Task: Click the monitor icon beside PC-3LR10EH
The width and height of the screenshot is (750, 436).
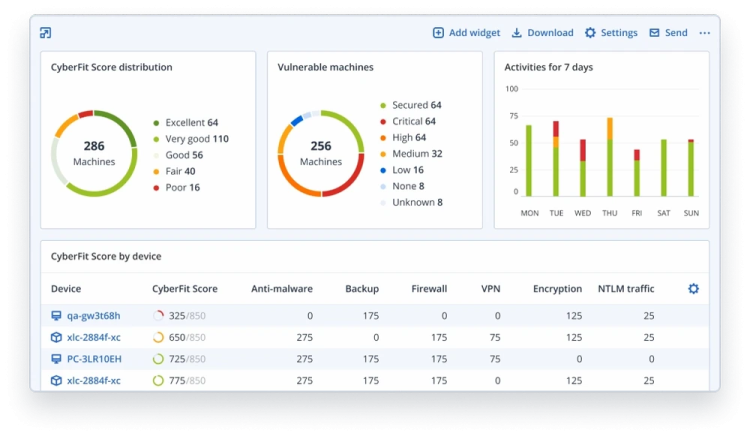Action: pos(56,359)
